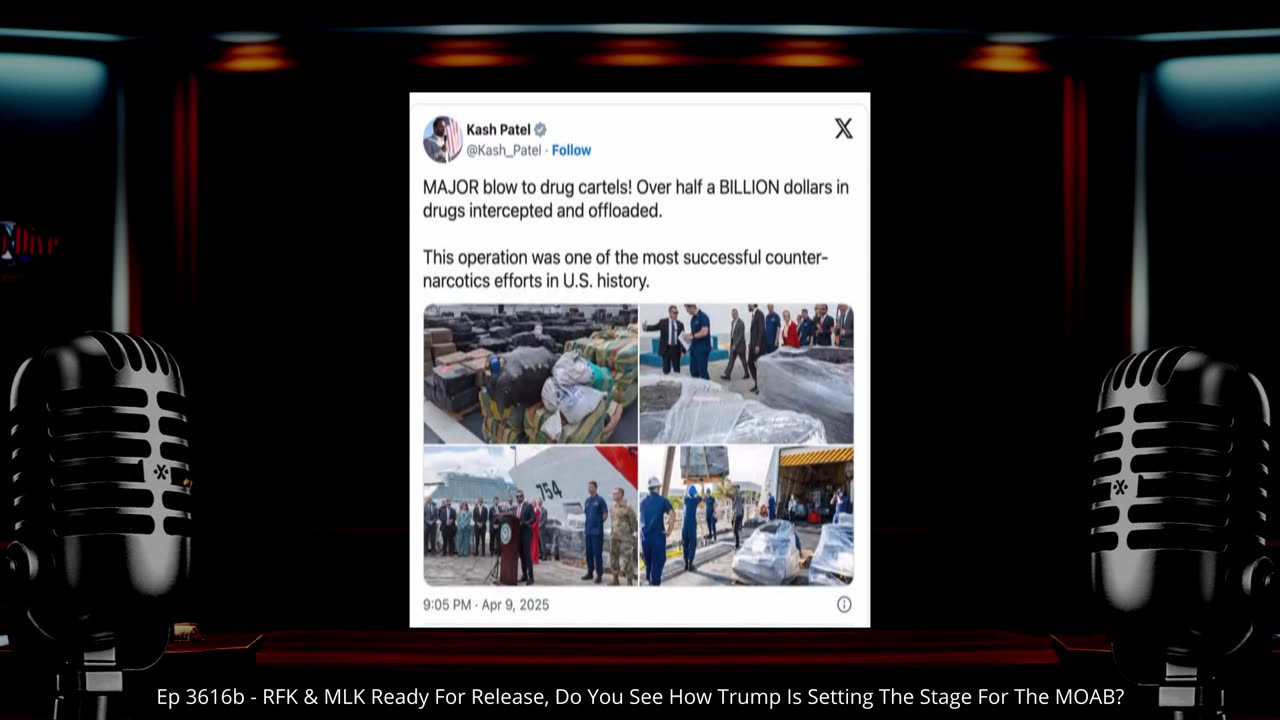
Task: Click the X logo on the tweet
Action: pyautogui.click(x=843, y=128)
